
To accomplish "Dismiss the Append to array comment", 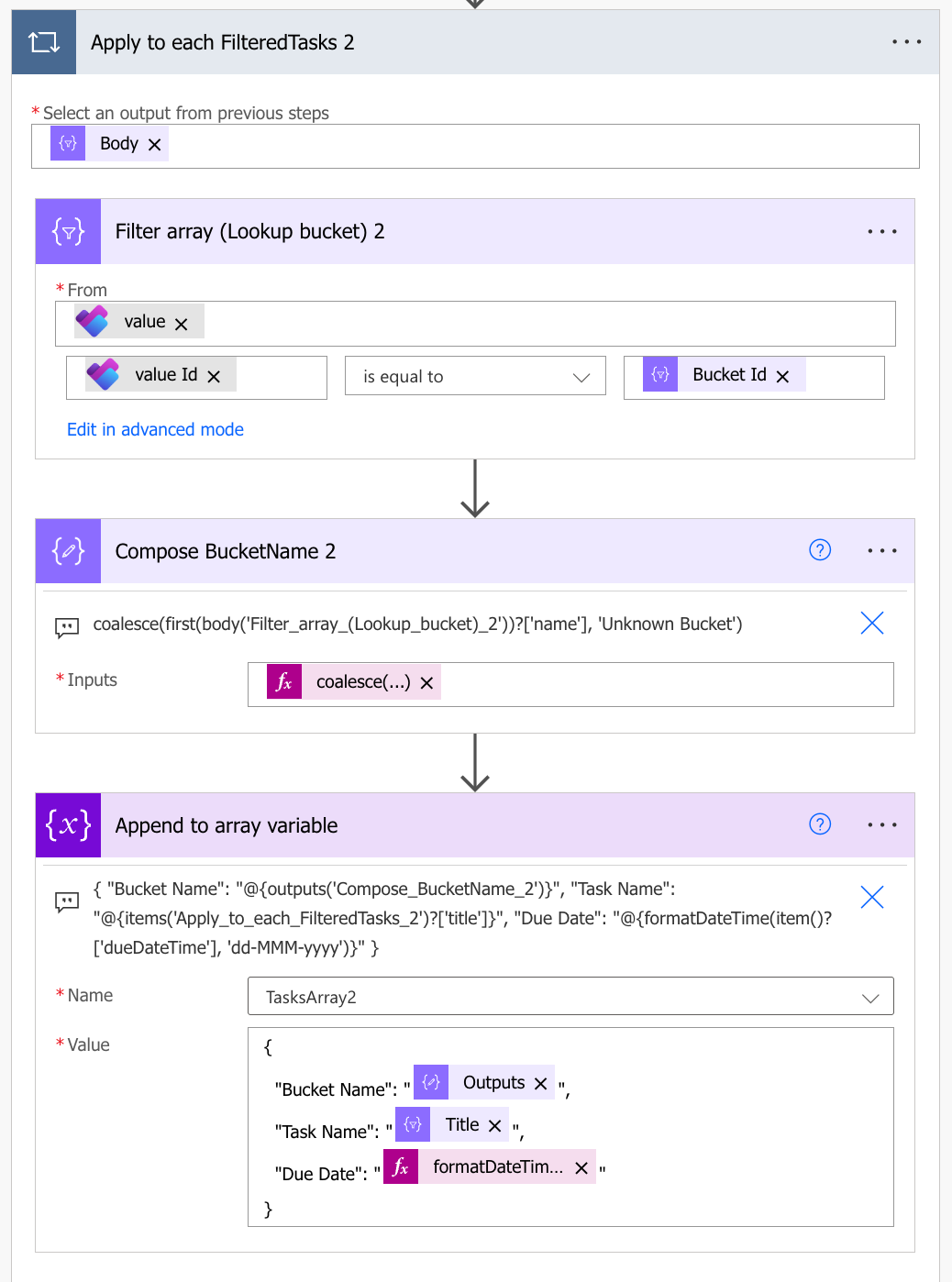I will pyautogui.click(x=872, y=897).
